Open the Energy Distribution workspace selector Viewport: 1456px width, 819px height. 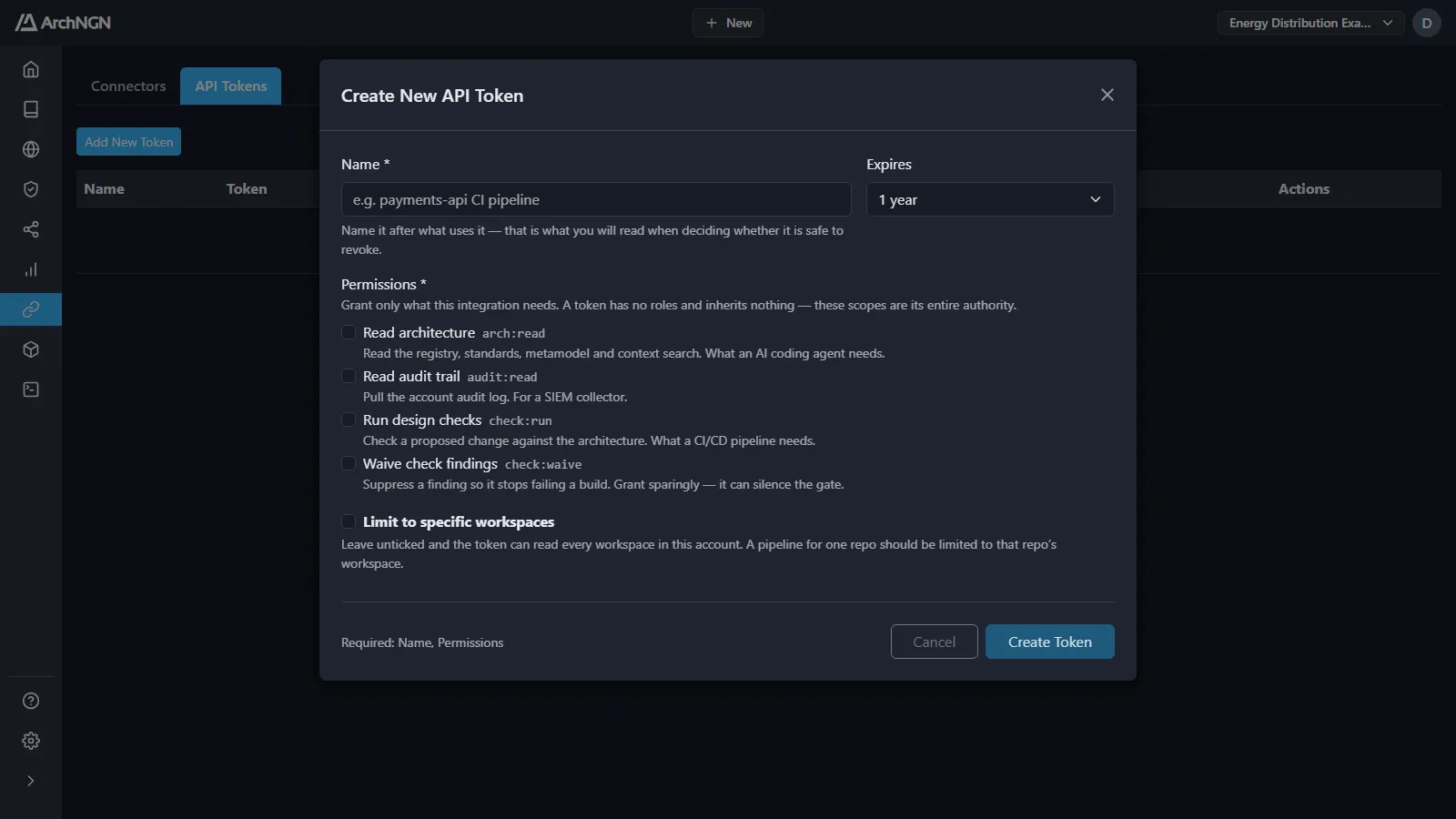click(1310, 23)
